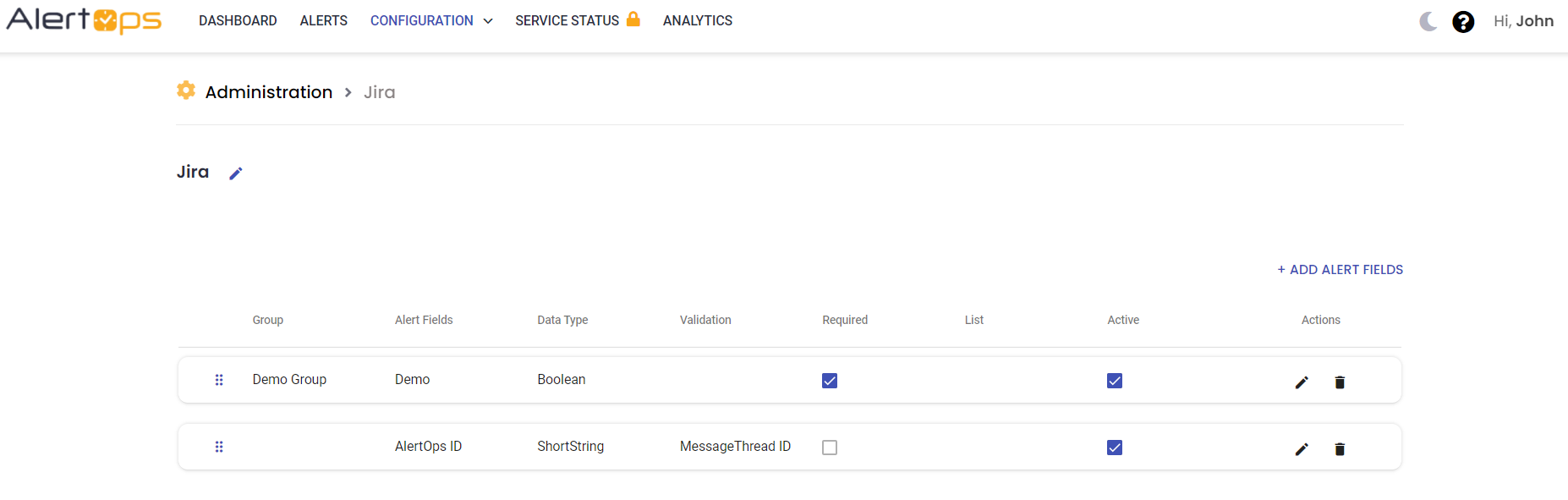Click the Group column header

point(268,320)
